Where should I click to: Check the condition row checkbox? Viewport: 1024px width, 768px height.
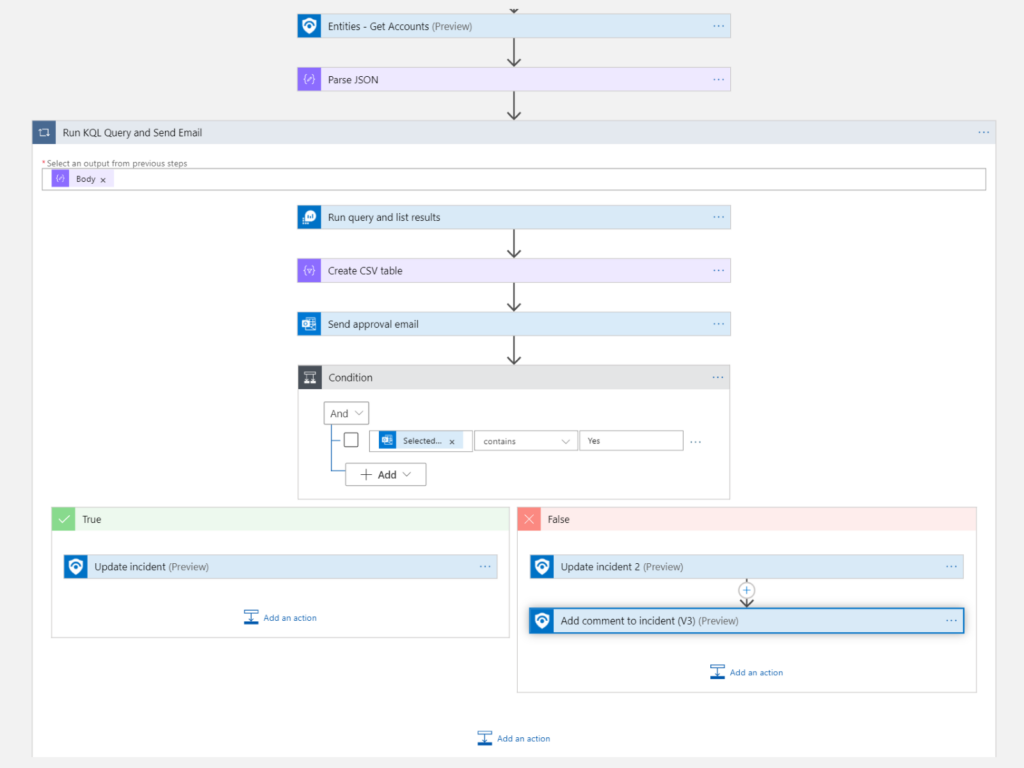tap(351, 440)
